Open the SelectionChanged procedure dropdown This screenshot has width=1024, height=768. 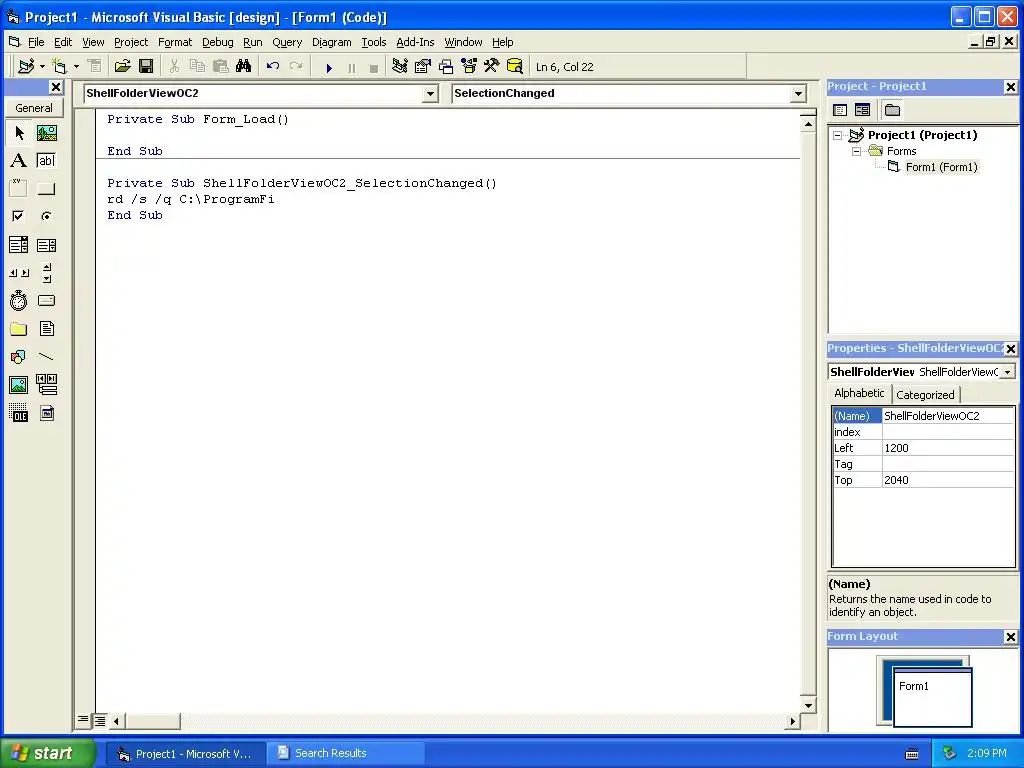tap(798, 94)
